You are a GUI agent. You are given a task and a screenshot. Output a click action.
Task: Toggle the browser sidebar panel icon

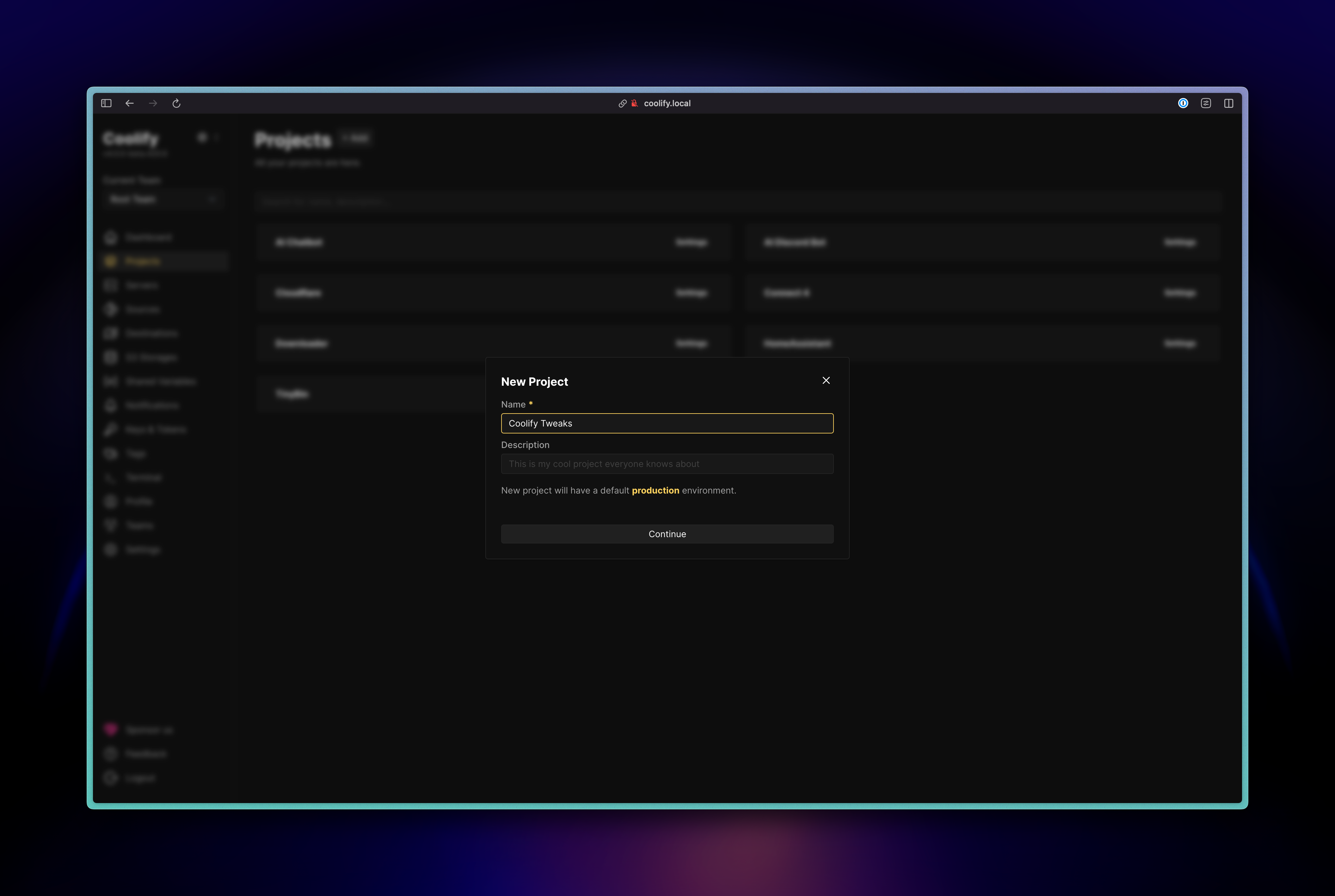pyautogui.click(x=106, y=103)
